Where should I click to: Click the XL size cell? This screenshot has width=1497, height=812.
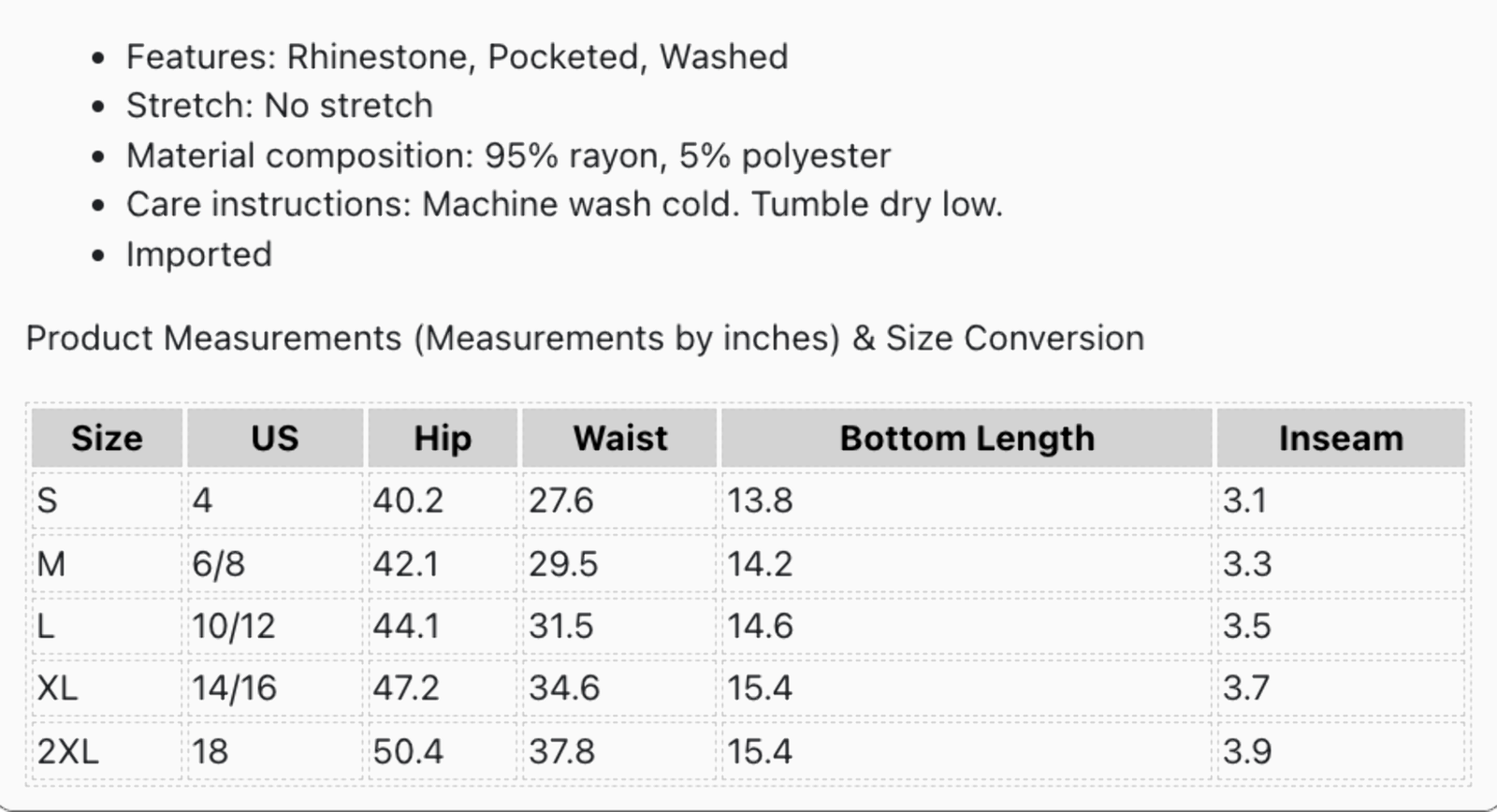[107, 689]
